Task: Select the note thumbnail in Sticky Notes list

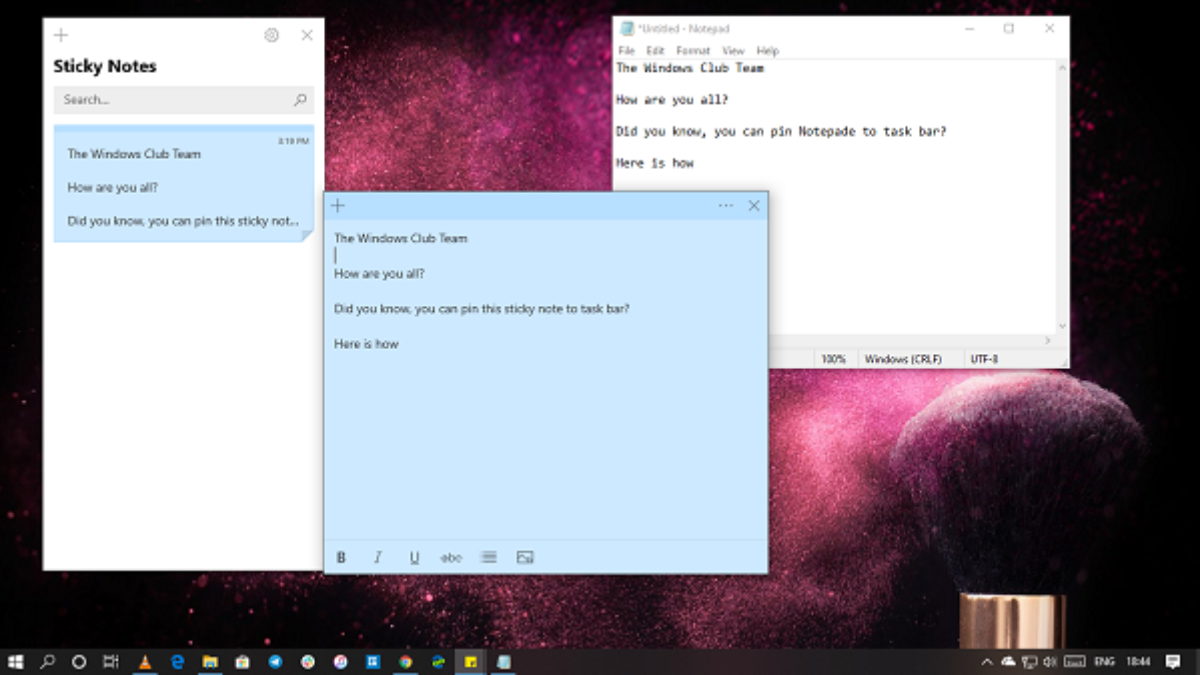Action: coord(184,186)
